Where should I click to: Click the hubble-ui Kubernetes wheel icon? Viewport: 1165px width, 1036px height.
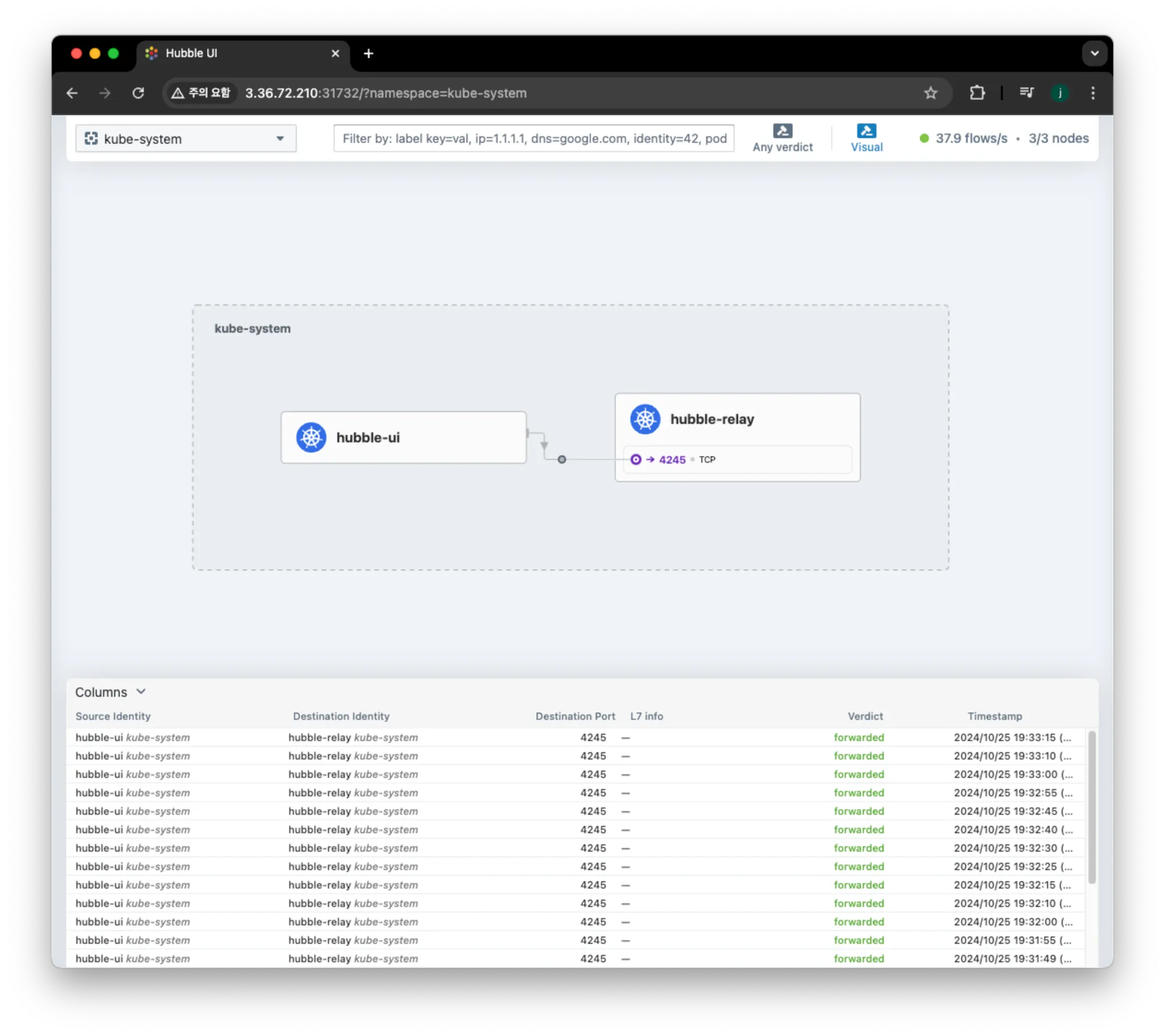click(311, 437)
